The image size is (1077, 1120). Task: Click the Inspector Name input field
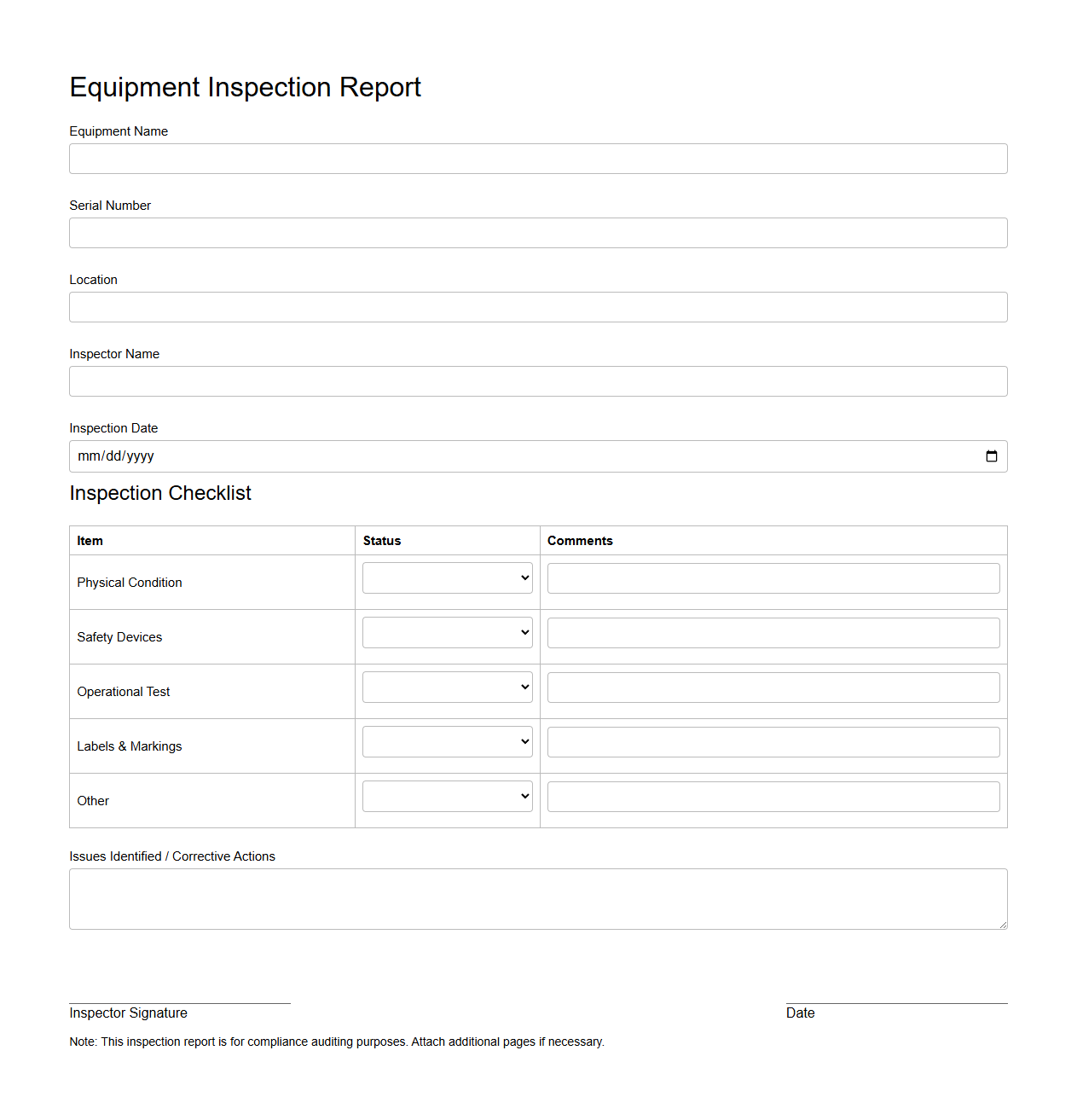coord(537,381)
